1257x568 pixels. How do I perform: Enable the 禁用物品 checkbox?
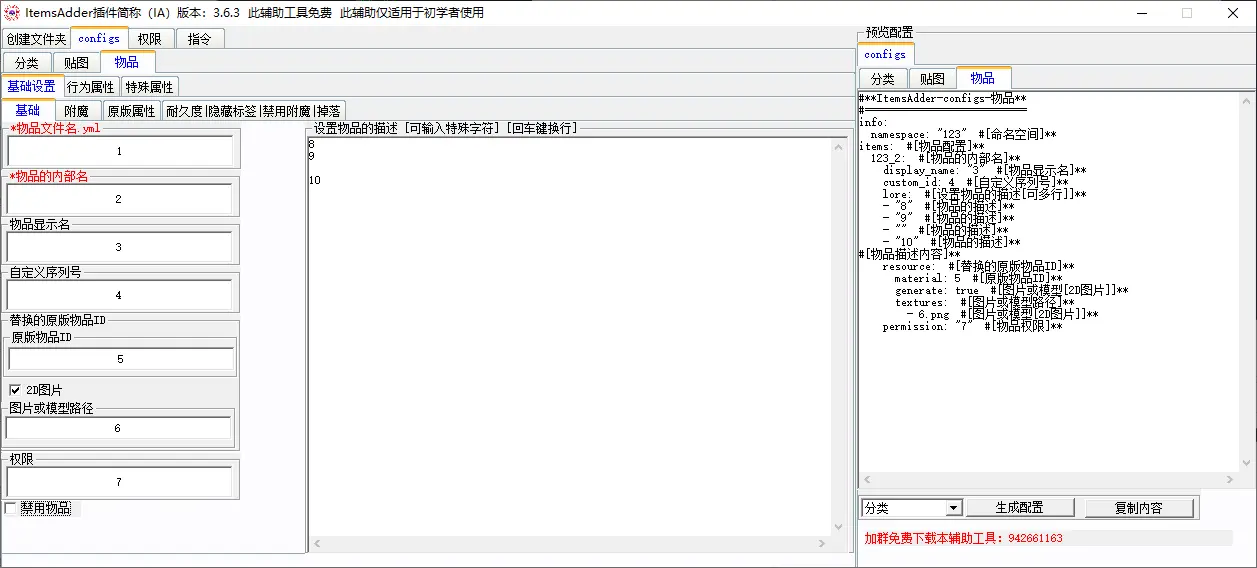click(11, 508)
